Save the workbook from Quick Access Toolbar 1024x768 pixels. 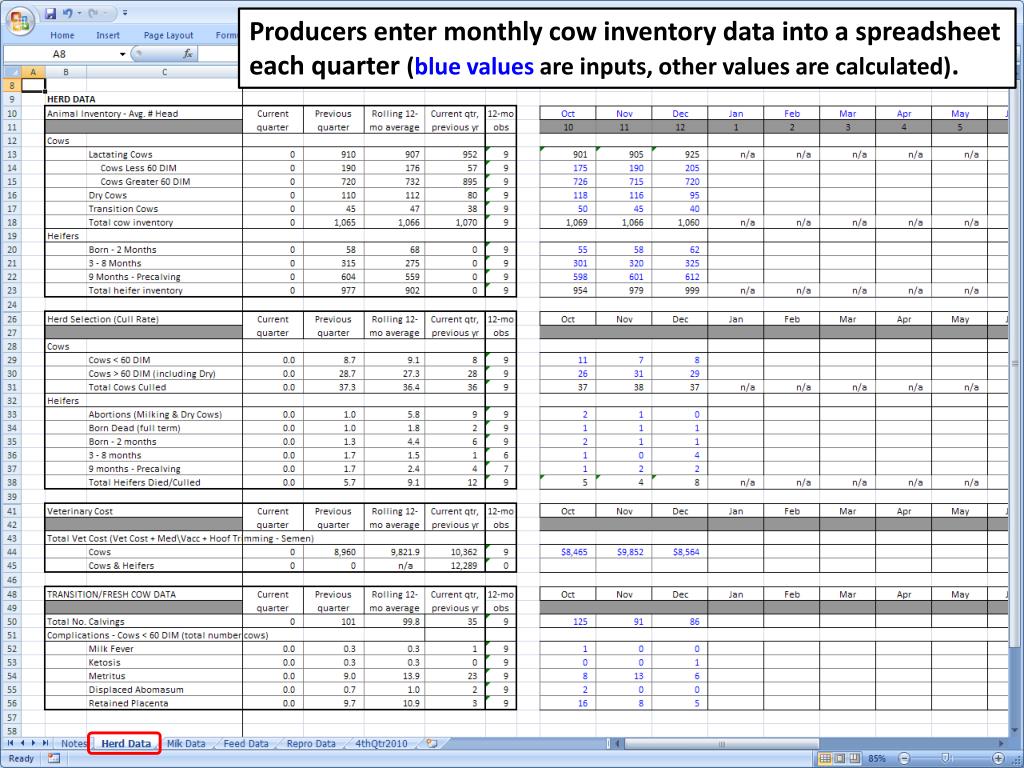coord(51,13)
